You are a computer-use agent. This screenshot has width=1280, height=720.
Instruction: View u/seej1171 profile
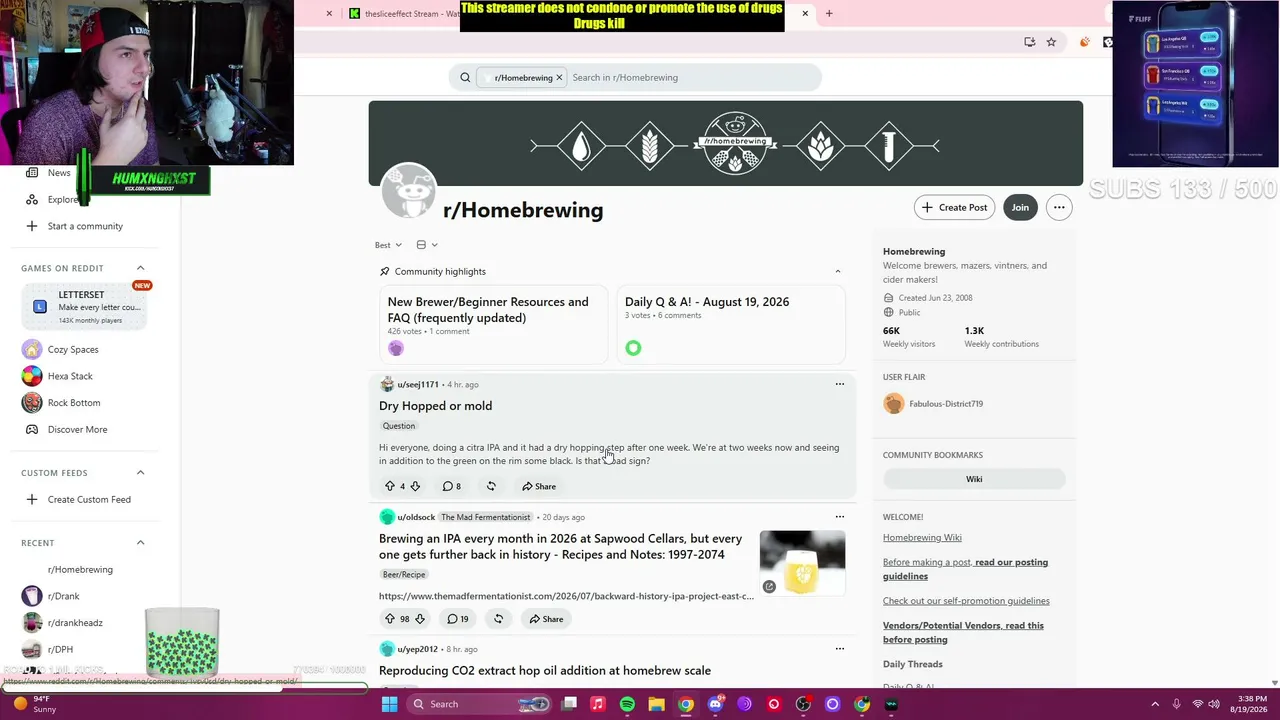[x=418, y=385]
